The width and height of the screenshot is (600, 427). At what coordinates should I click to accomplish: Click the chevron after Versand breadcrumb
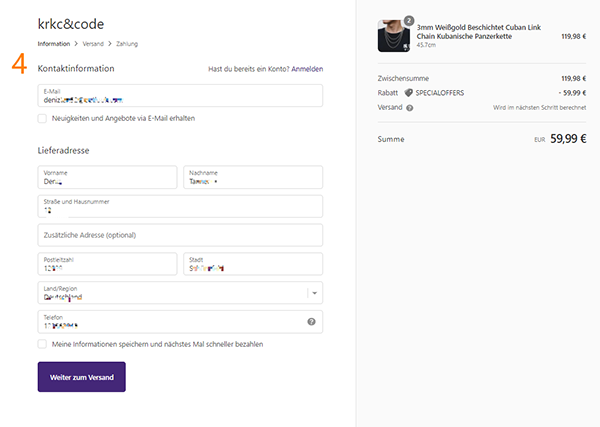point(110,44)
